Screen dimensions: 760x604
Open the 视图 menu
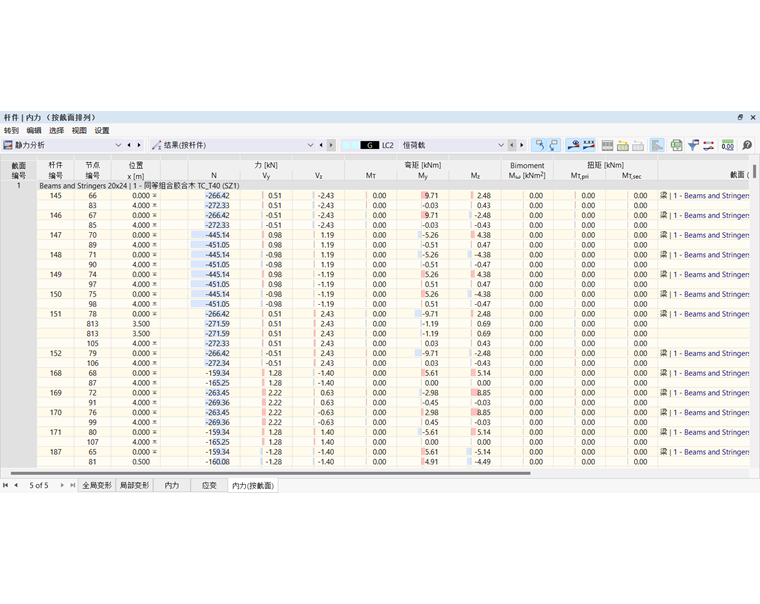(x=79, y=130)
